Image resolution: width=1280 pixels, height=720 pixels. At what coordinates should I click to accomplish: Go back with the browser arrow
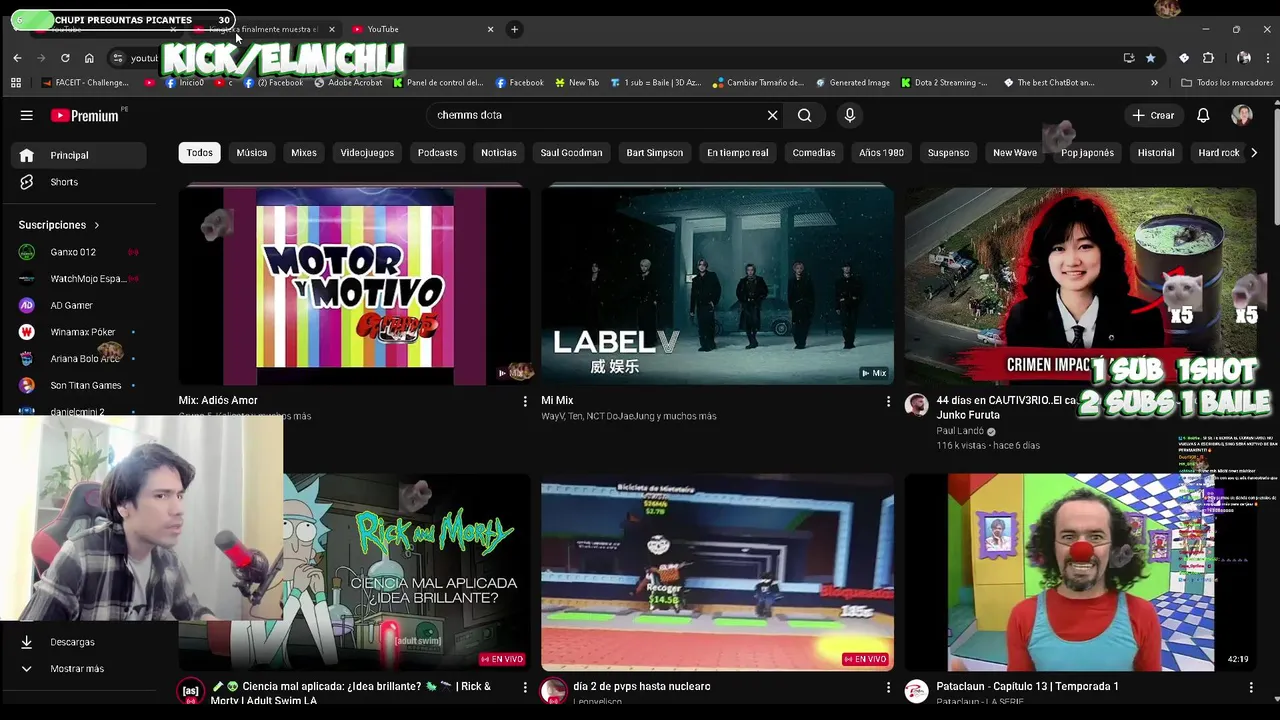(x=17, y=58)
